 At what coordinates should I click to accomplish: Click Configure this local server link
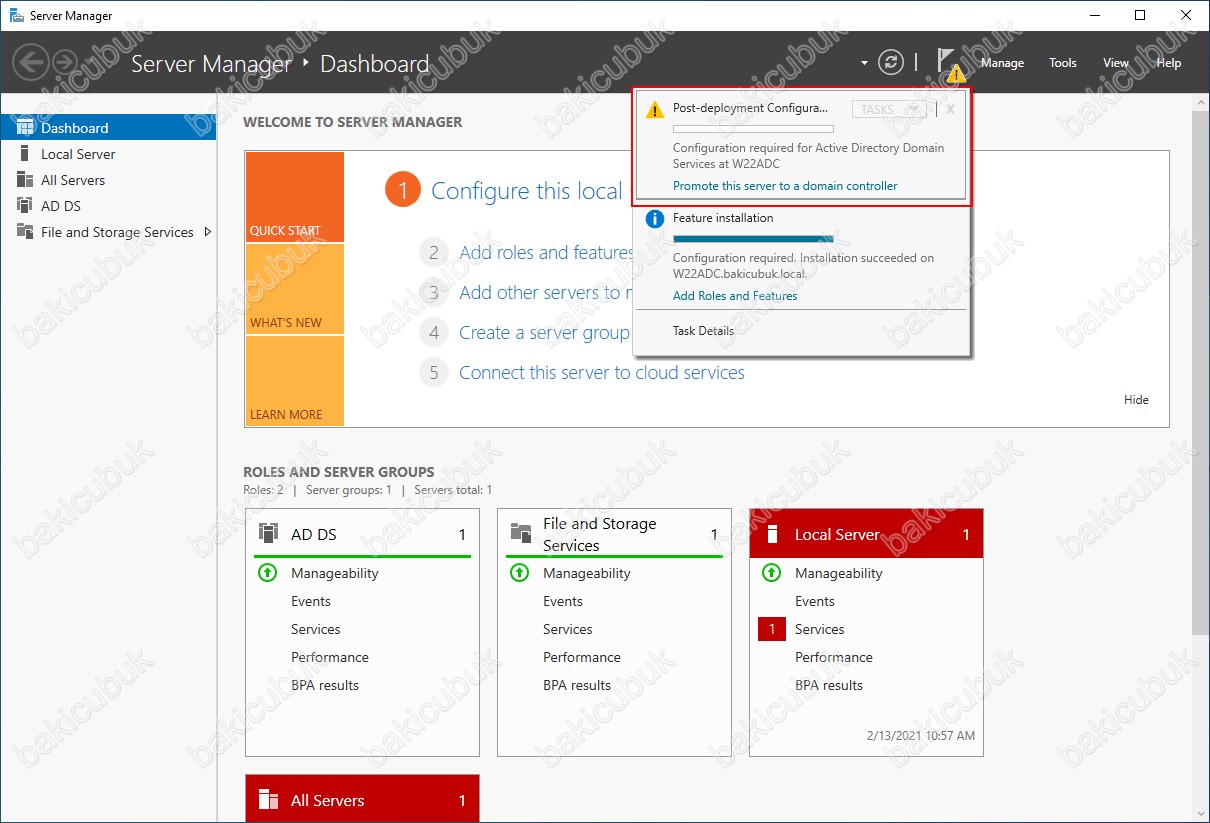527,191
